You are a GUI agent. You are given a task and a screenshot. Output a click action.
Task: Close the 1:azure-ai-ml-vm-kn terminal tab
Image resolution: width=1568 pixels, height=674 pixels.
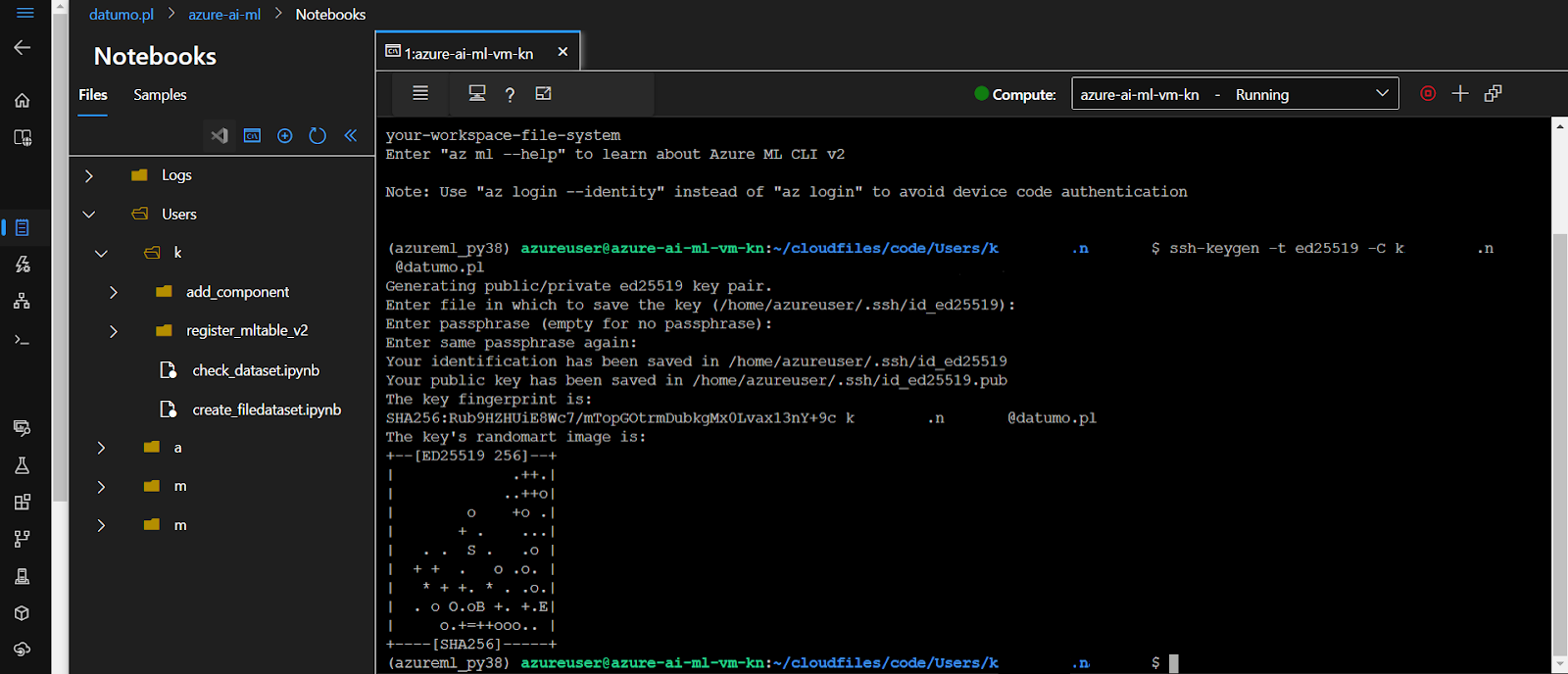point(563,52)
